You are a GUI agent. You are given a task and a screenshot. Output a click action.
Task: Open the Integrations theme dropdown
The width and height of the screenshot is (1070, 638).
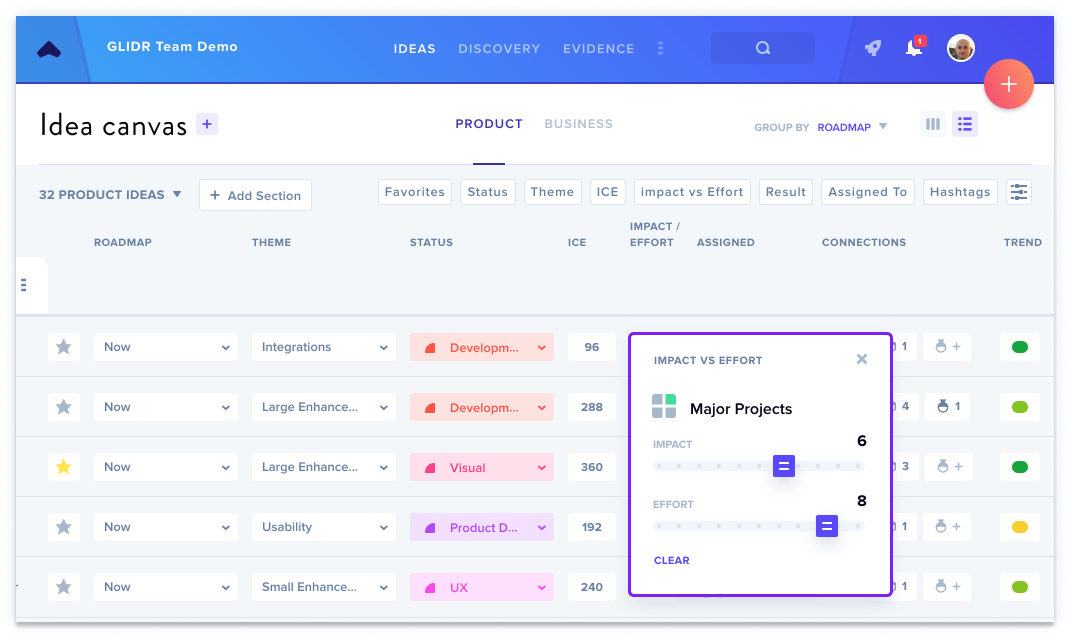click(x=323, y=347)
